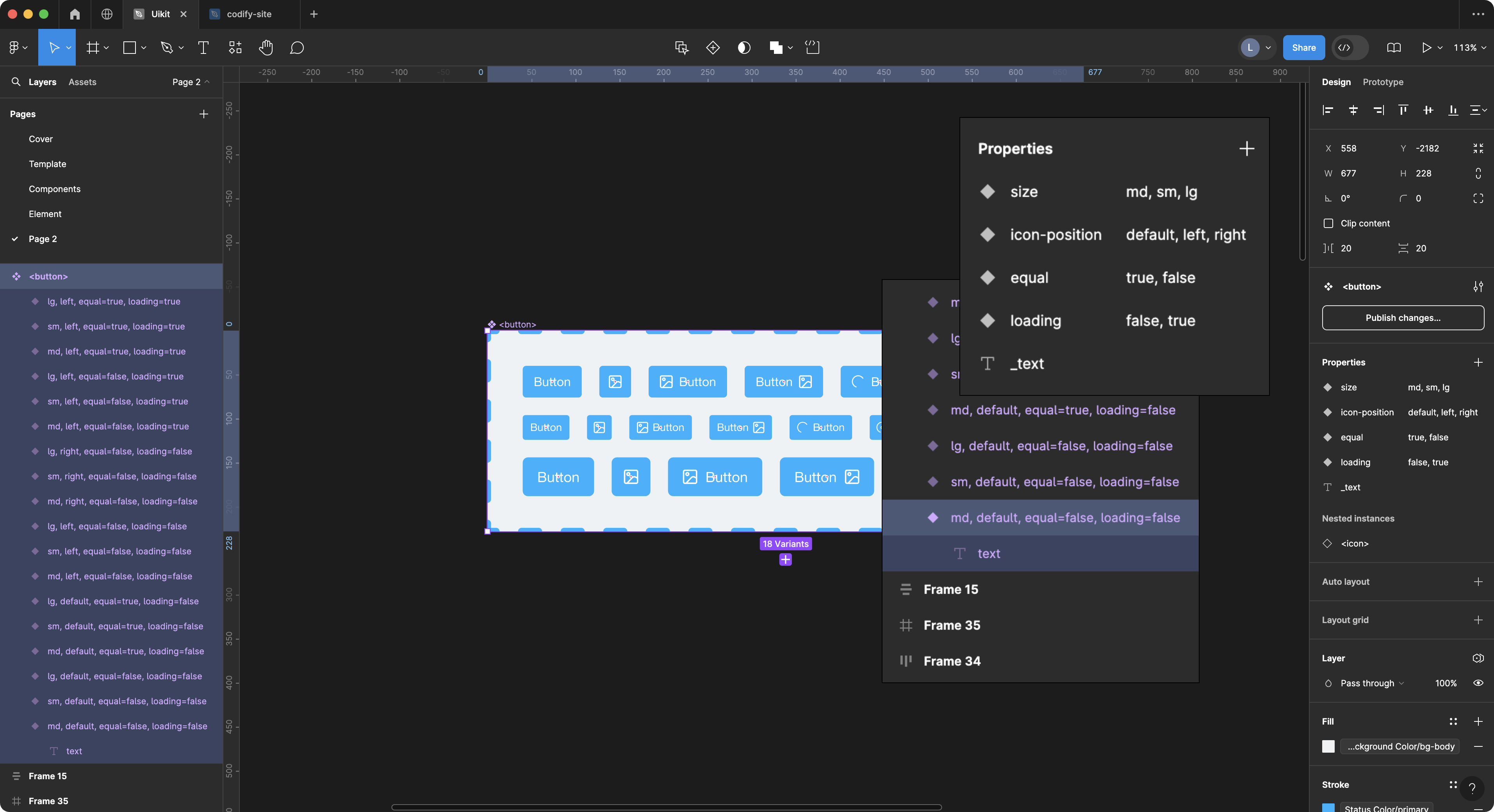This screenshot has height=812, width=1494.
Task: Open the 113% zoom dropdown
Action: (x=1470, y=48)
